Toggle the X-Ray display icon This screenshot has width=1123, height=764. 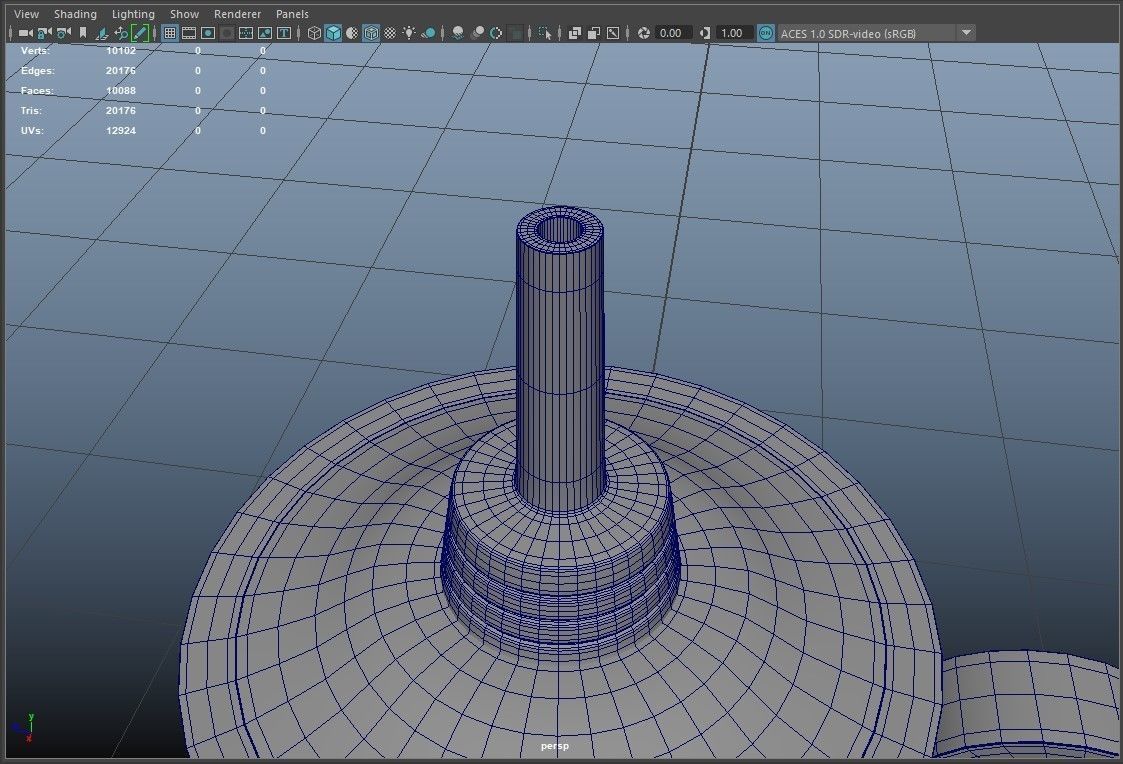click(574, 33)
